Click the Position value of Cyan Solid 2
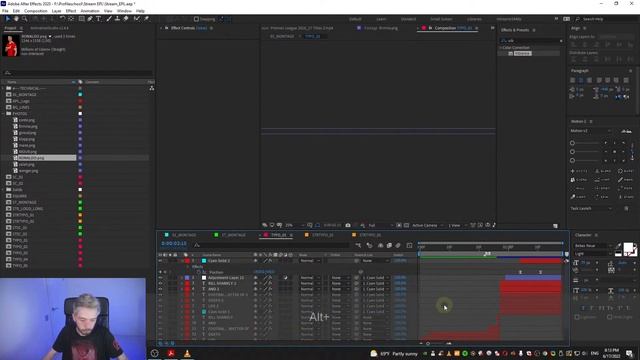 (x=264, y=272)
